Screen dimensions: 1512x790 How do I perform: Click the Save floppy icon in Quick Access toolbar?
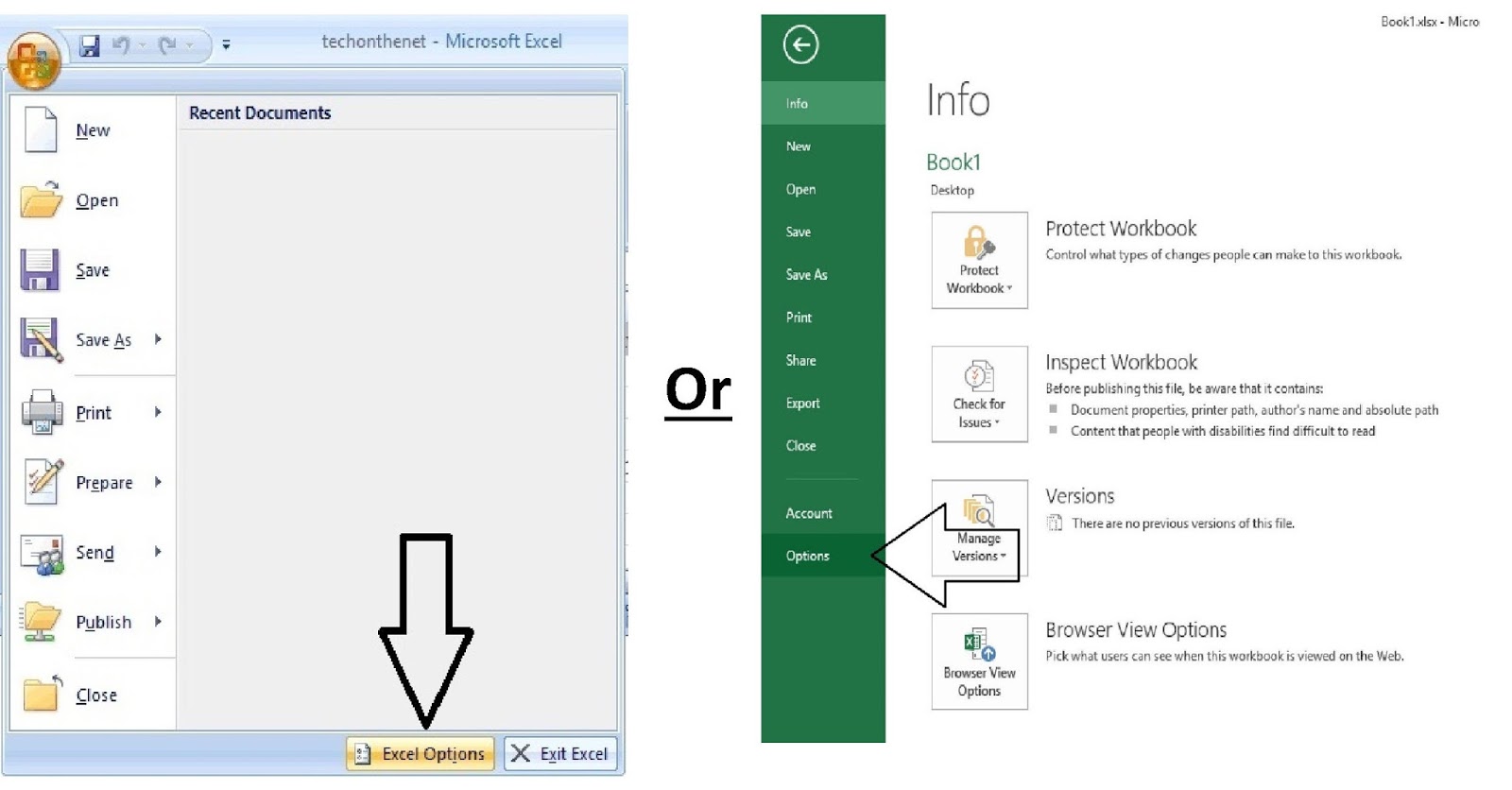[x=90, y=45]
